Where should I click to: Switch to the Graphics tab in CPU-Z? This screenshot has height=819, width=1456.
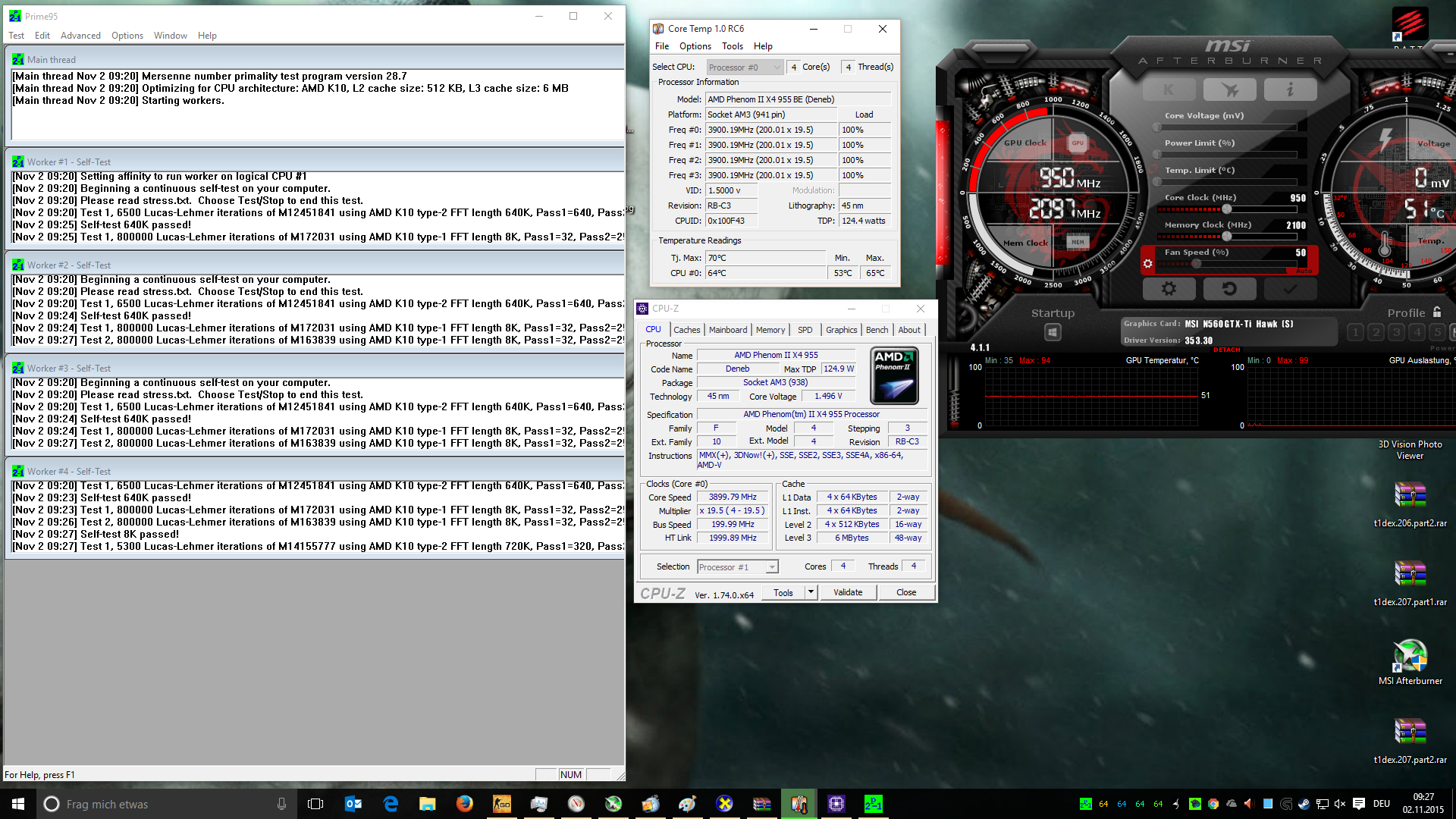[842, 330]
